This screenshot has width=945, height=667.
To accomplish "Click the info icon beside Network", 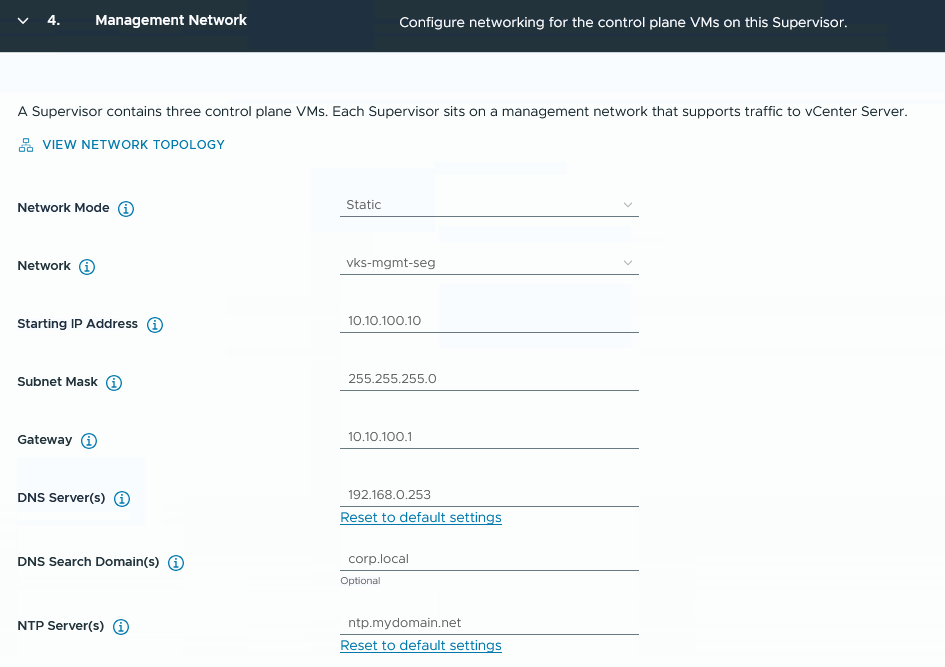I will 87,266.
